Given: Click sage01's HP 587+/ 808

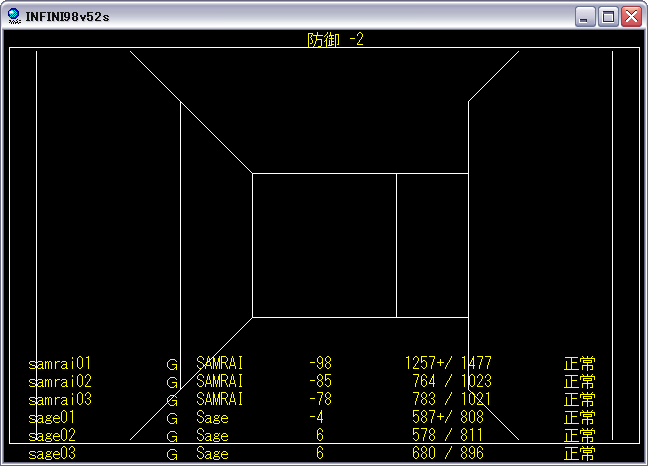Looking at the screenshot, I should (448, 417).
